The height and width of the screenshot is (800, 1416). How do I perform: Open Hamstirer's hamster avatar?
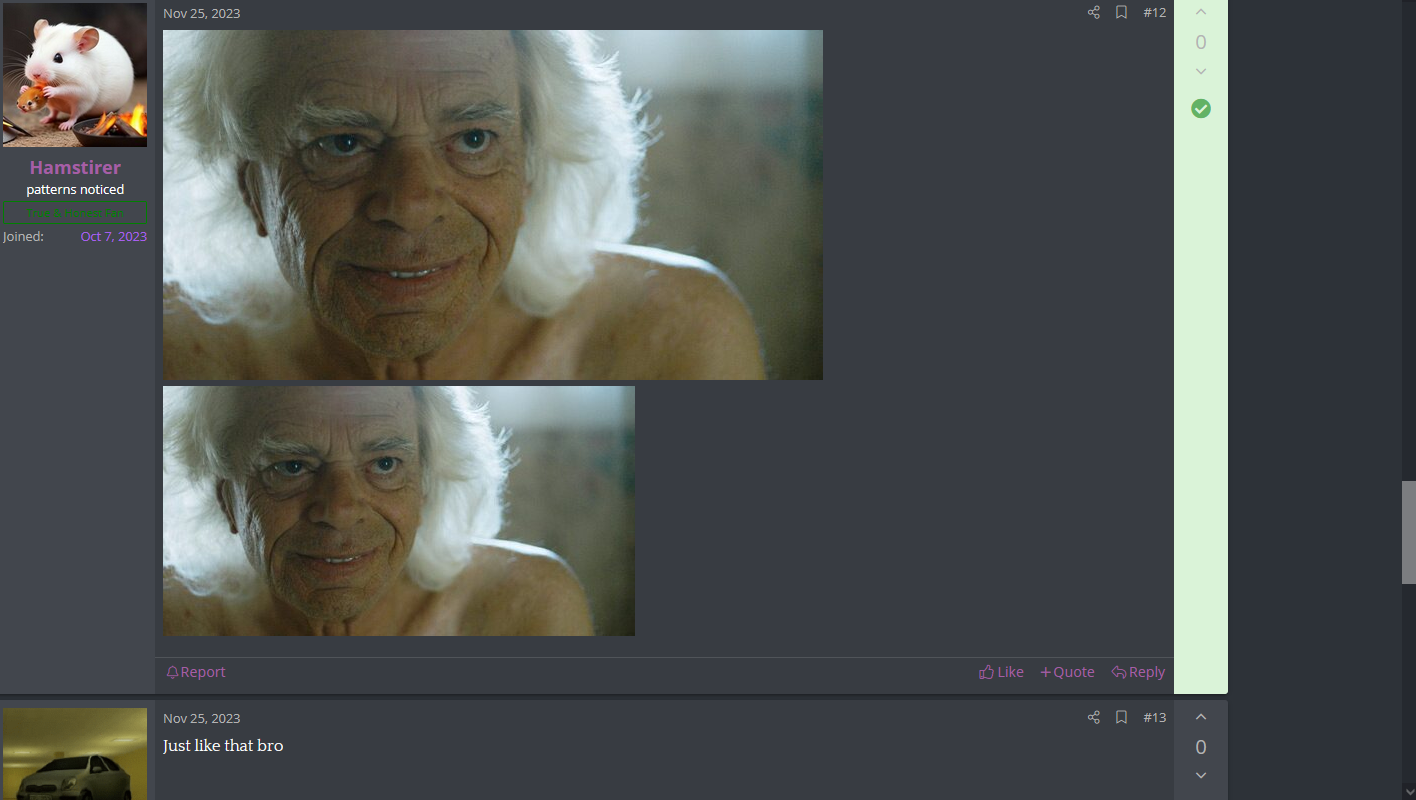coord(75,75)
